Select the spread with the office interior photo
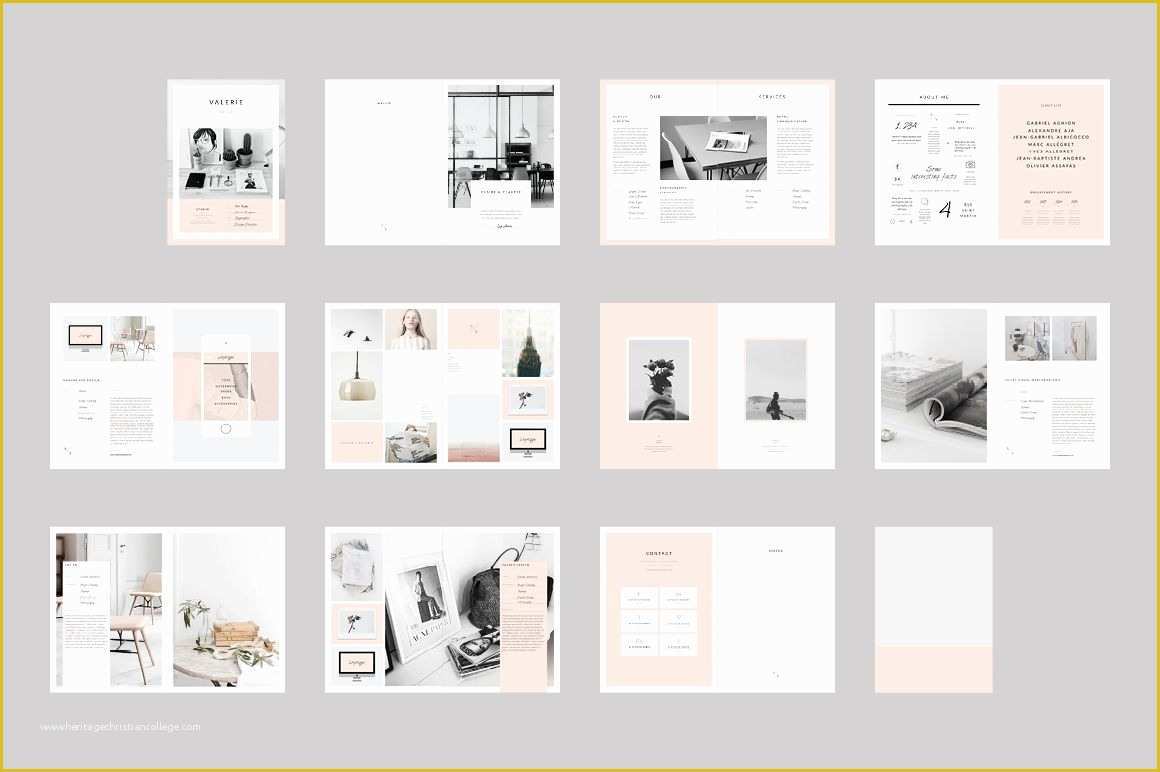 pyautogui.click(x=442, y=162)
